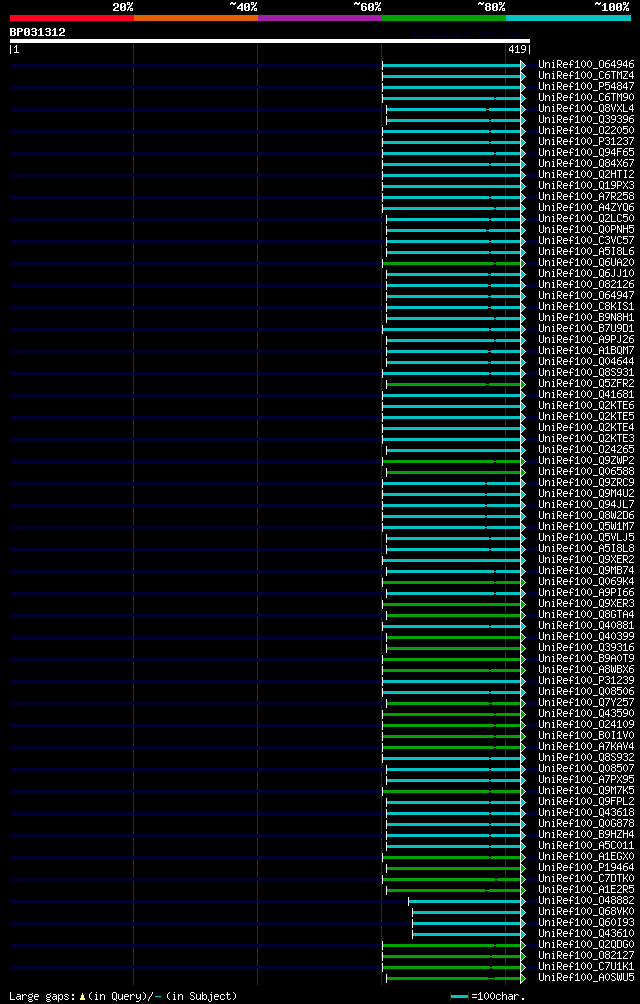Select the UniRef100_Q08507 hit
The image size is (640, 1004).
586,769
